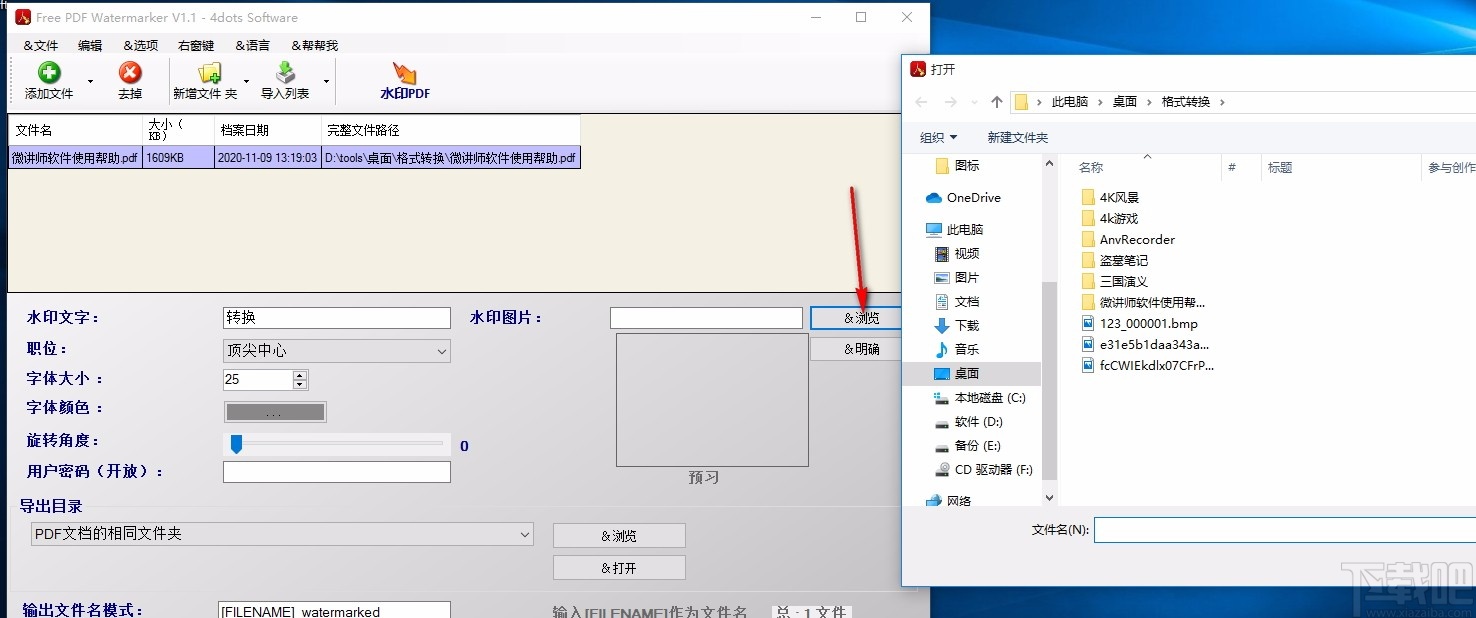Click the watermark image path field
1476x618 pixels.
tap(706, 318)
